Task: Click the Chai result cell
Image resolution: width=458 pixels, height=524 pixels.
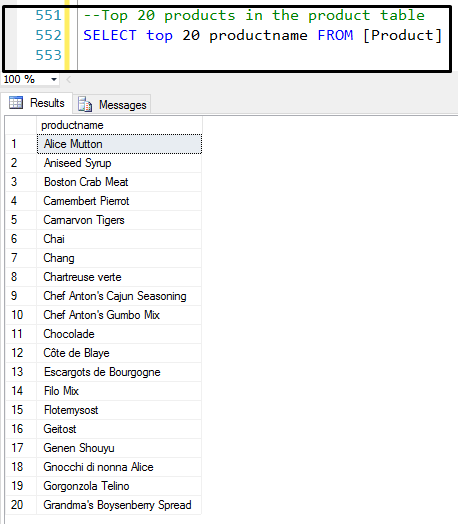Action: [119, 239]
